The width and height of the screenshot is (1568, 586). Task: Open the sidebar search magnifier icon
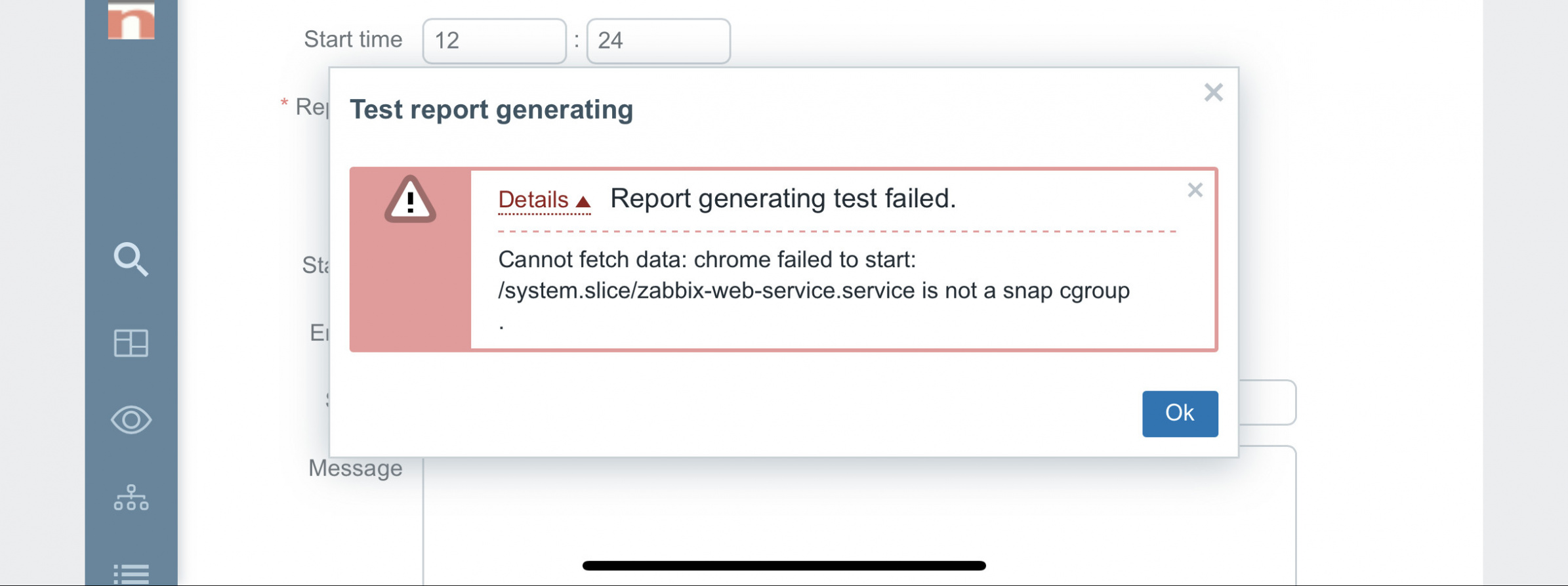click(x=131, y=259)
